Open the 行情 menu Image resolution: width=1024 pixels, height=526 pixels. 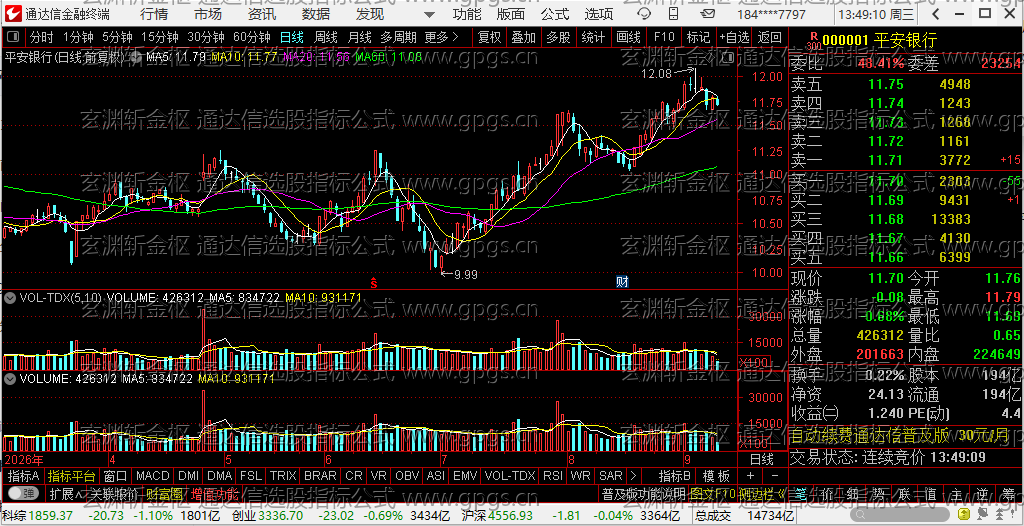tap(153, 14)
